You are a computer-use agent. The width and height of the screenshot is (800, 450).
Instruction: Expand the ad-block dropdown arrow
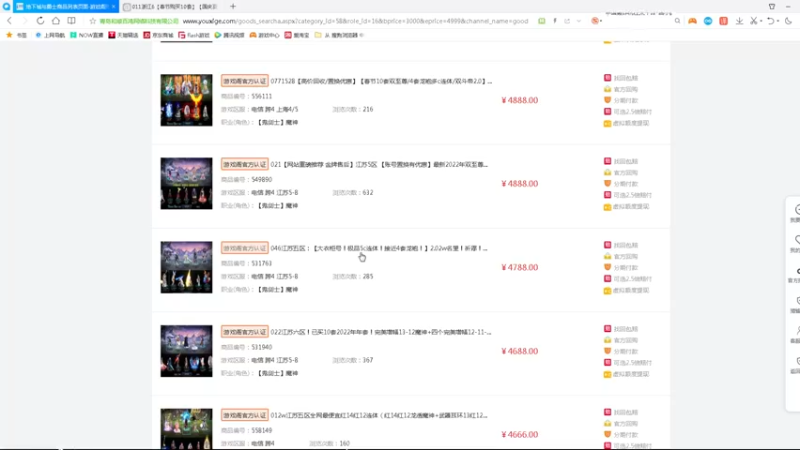pos(601,21)
